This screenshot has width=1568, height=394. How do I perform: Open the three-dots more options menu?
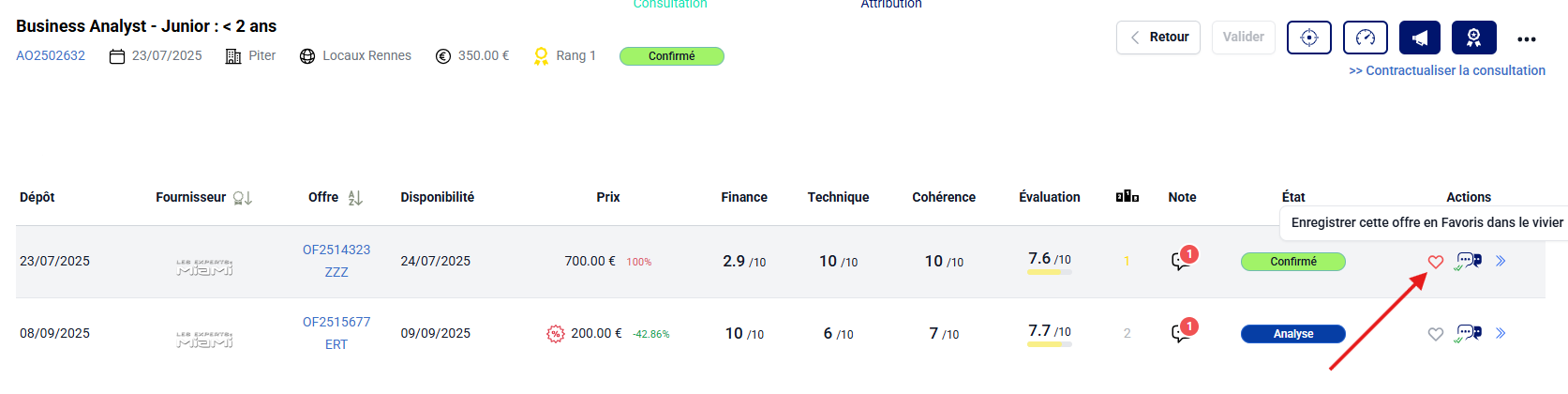tap(1526, 38)
